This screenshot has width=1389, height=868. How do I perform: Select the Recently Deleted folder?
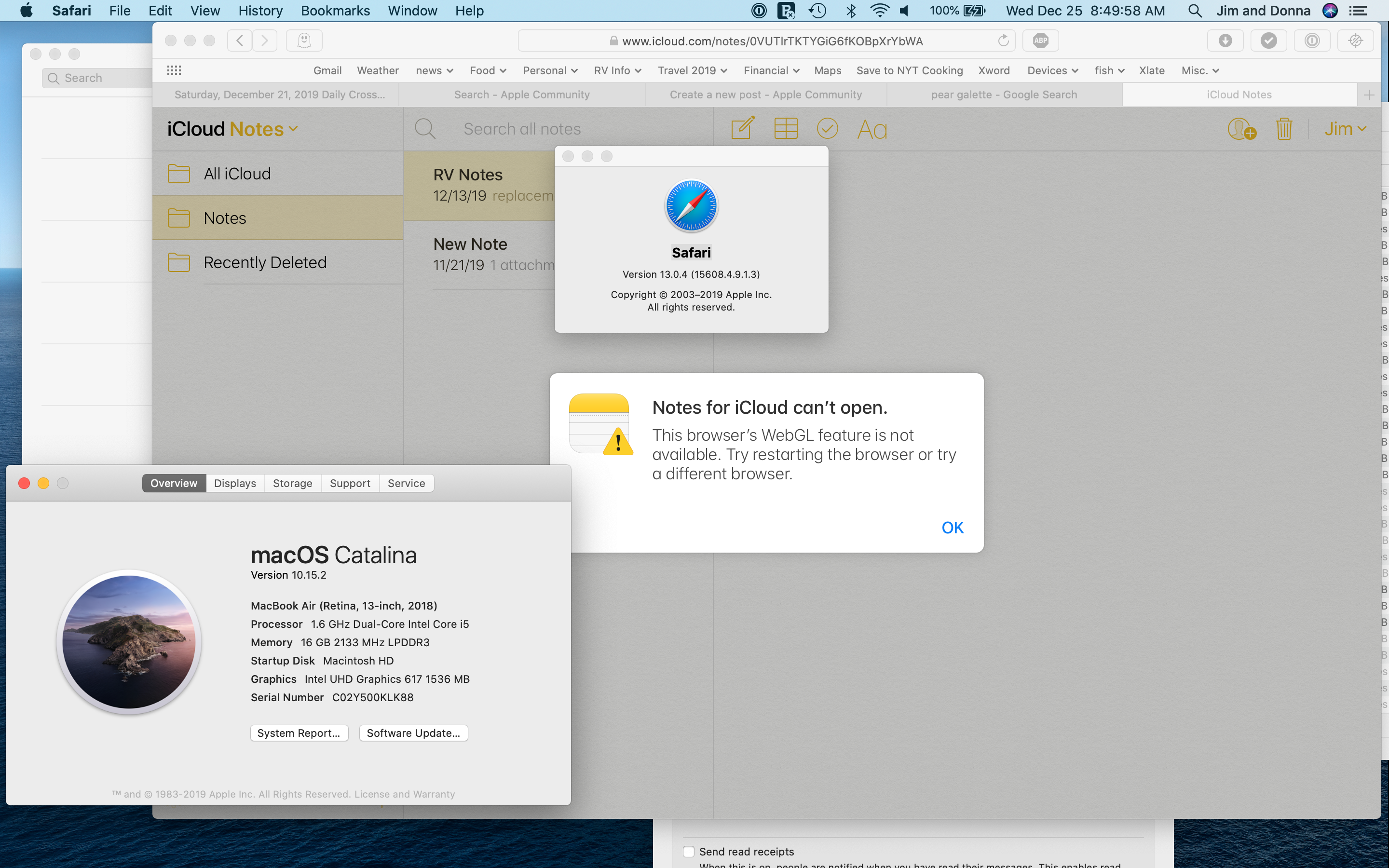click(265, 262)
